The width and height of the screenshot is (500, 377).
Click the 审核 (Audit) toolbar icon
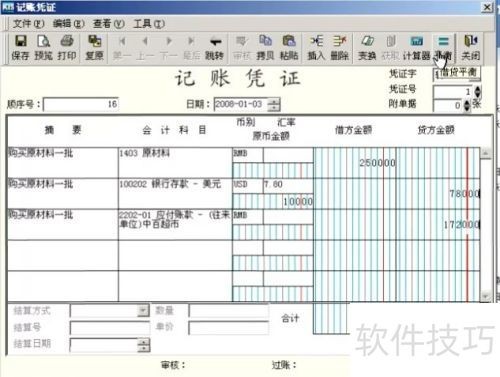(241, 48)
